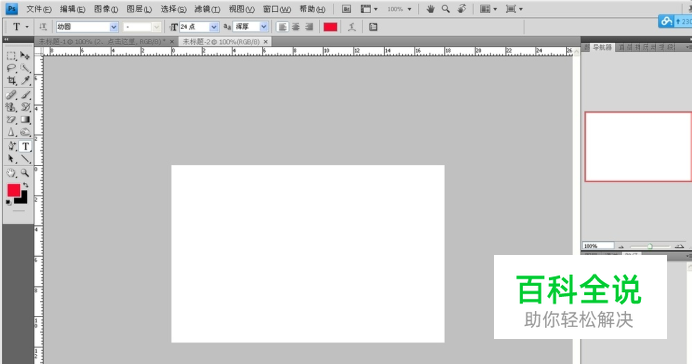
Task: Close the 未标题-1 document tab
Action: tap(172, 41)
